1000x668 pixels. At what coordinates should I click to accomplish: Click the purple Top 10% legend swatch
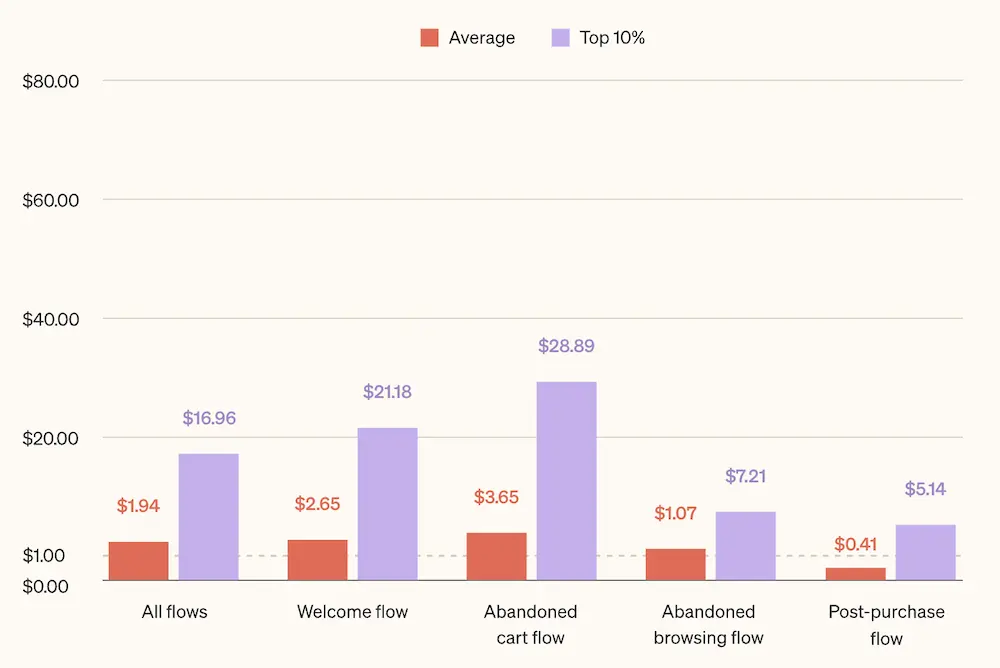pyautogui.click(x=561, y=38)
